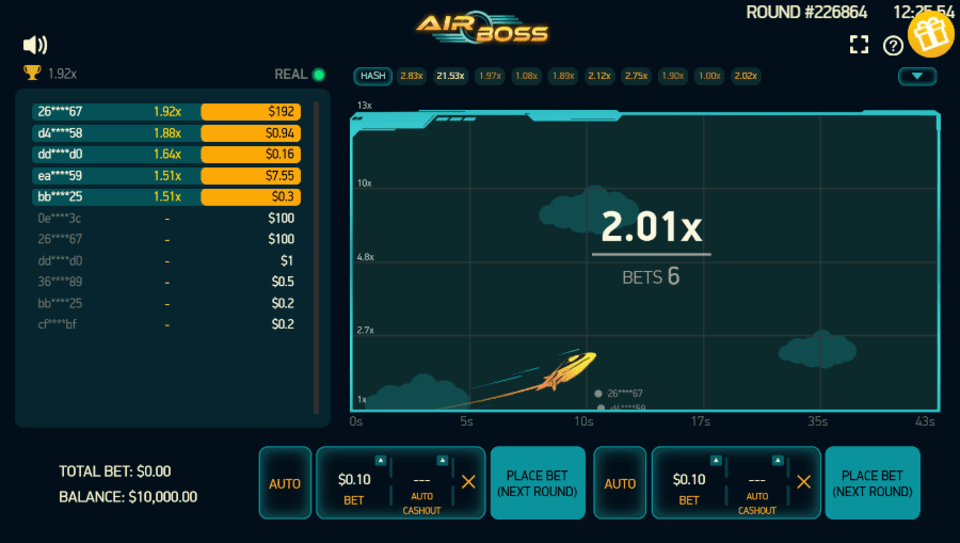960x543 pixels.
Task: Open the gift bonus icon
Action: 931,34
